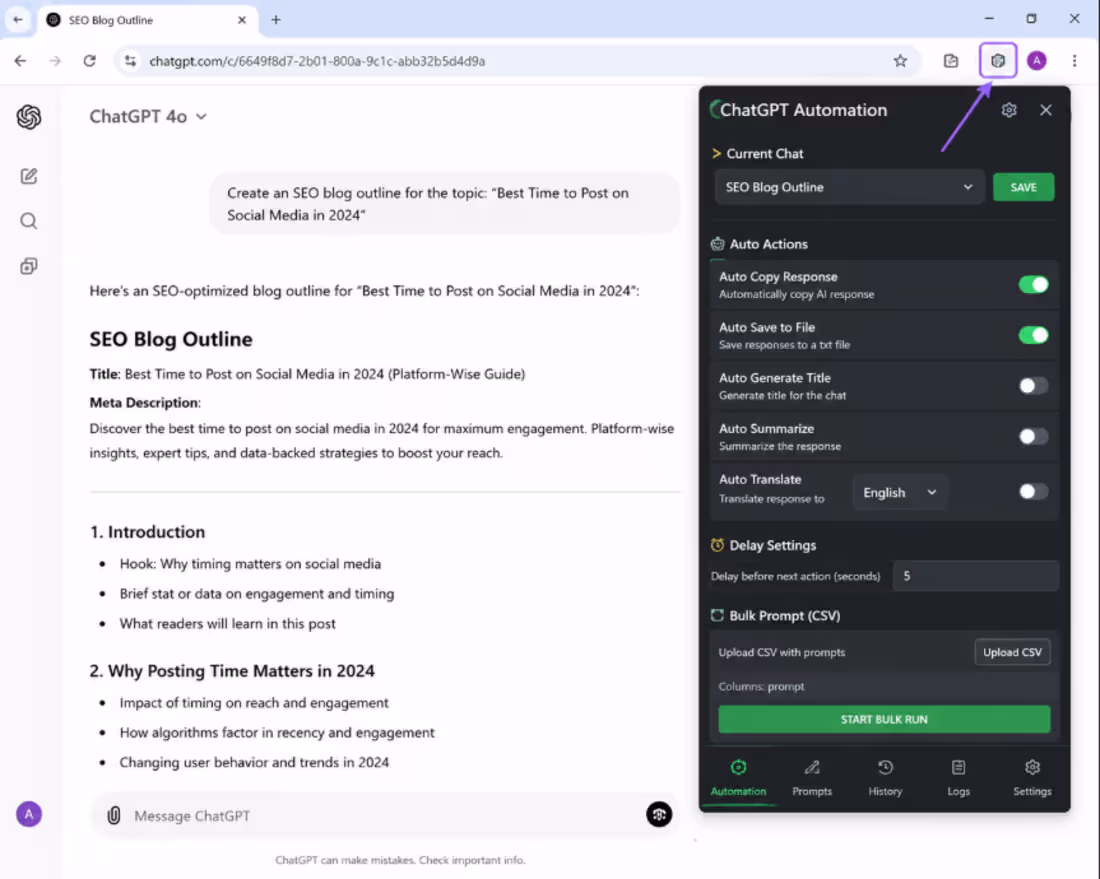
Task: Click the user avatar at sidebar bottom
Action: point(29,814)
